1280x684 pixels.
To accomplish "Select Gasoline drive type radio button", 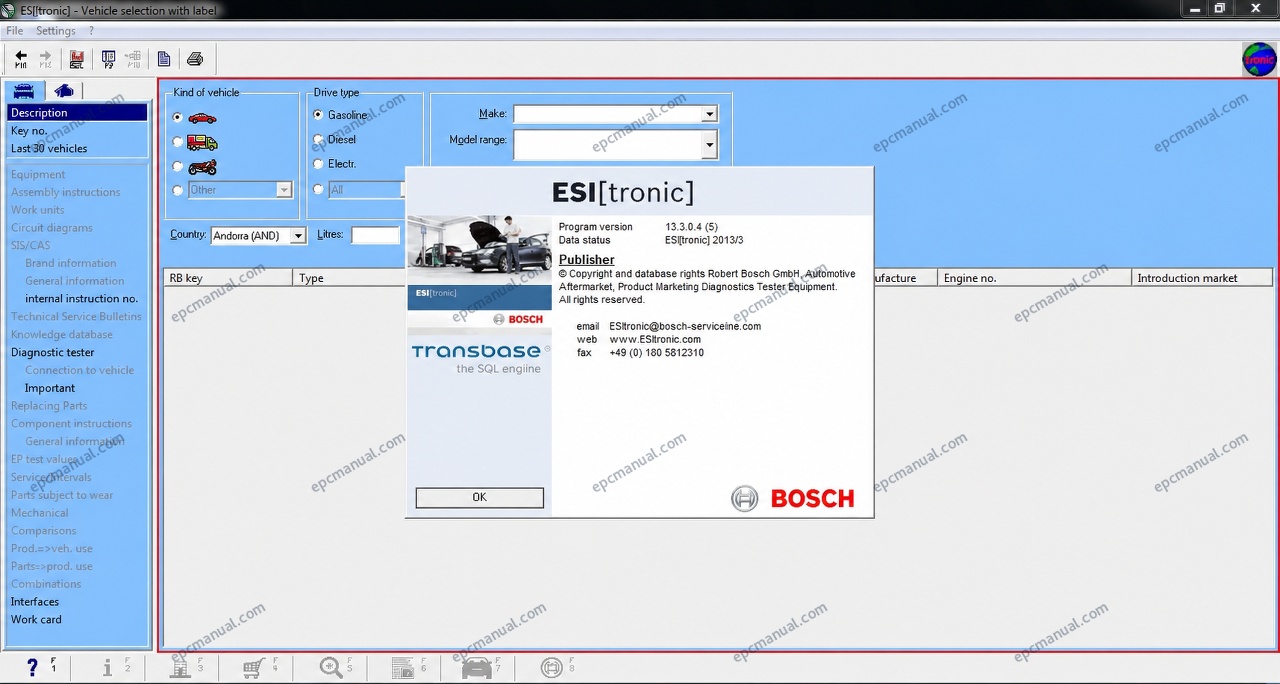I will pos(318,115).
